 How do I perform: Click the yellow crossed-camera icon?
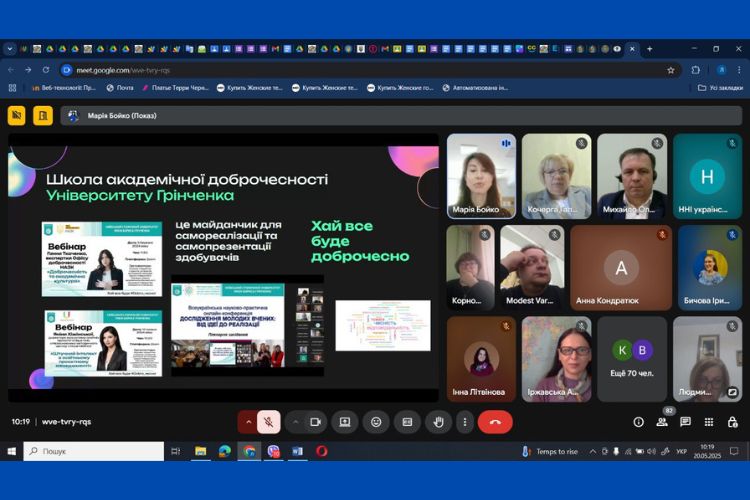17,115
